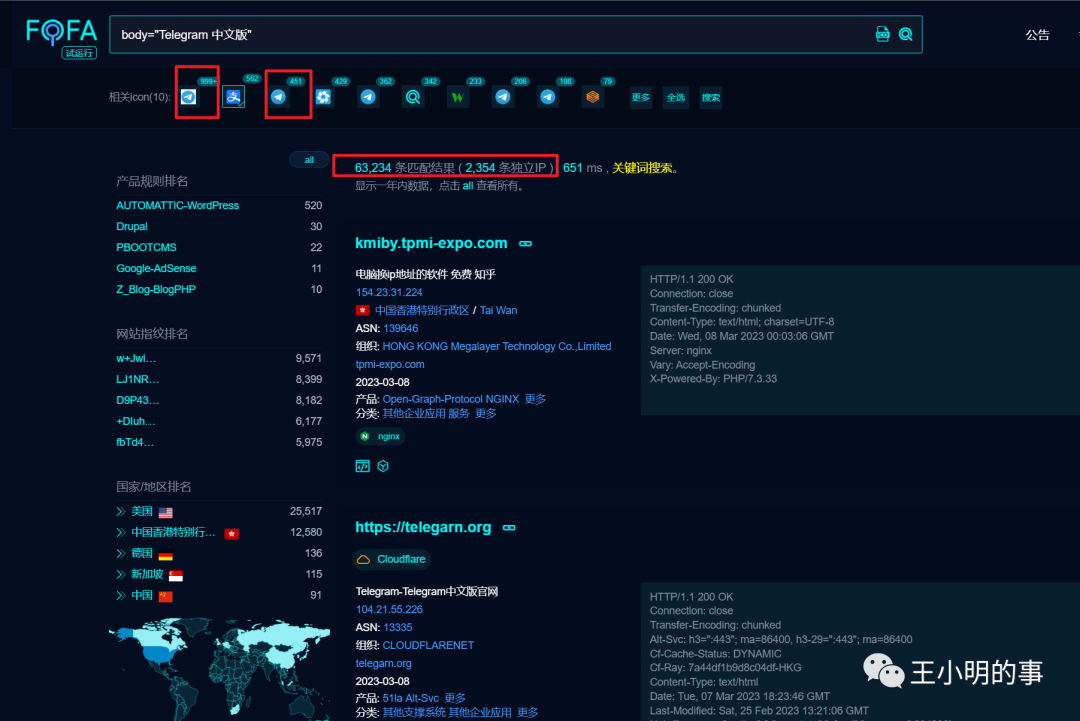
Task: Select the Telegram icon with 362 badge
Action: point(368,96)
